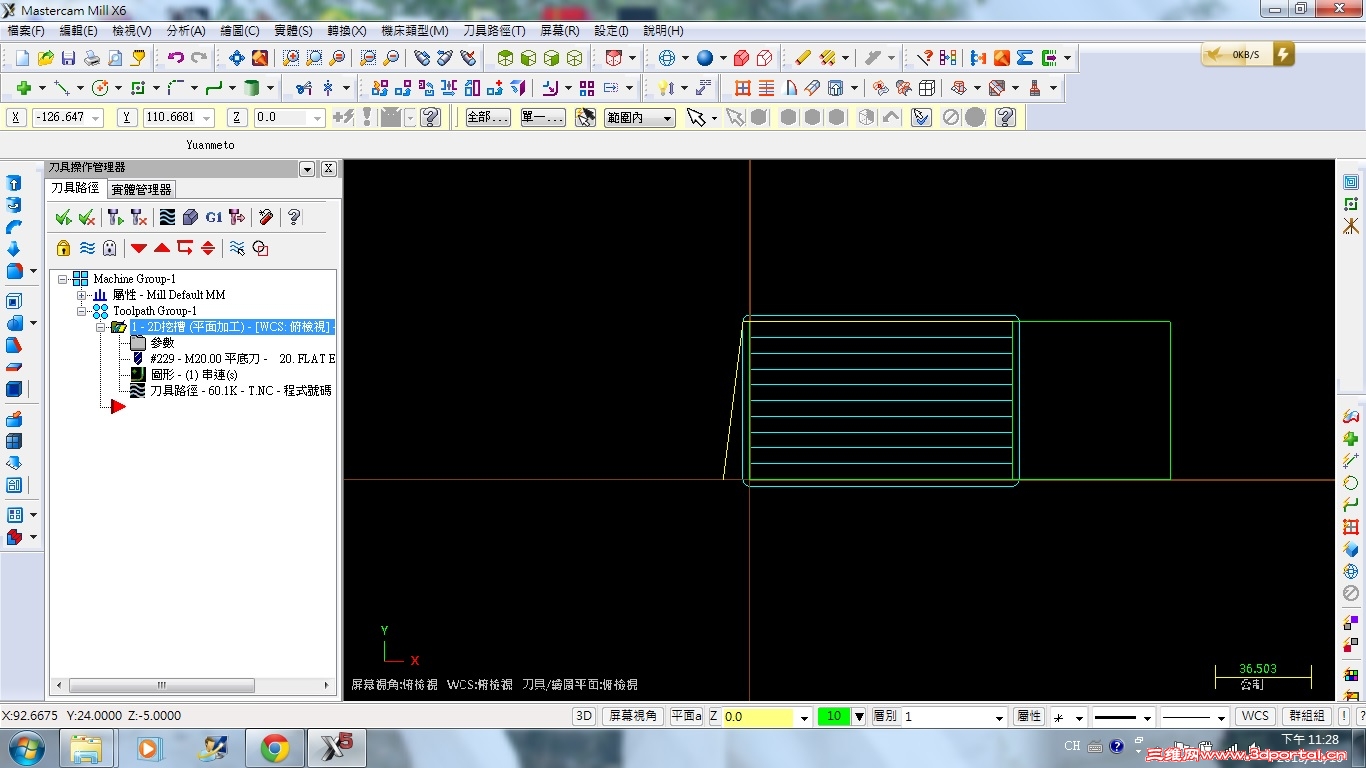Select all operations with the green check icon
This screenshot has width=1366, height=768.
tap(63, 217)
